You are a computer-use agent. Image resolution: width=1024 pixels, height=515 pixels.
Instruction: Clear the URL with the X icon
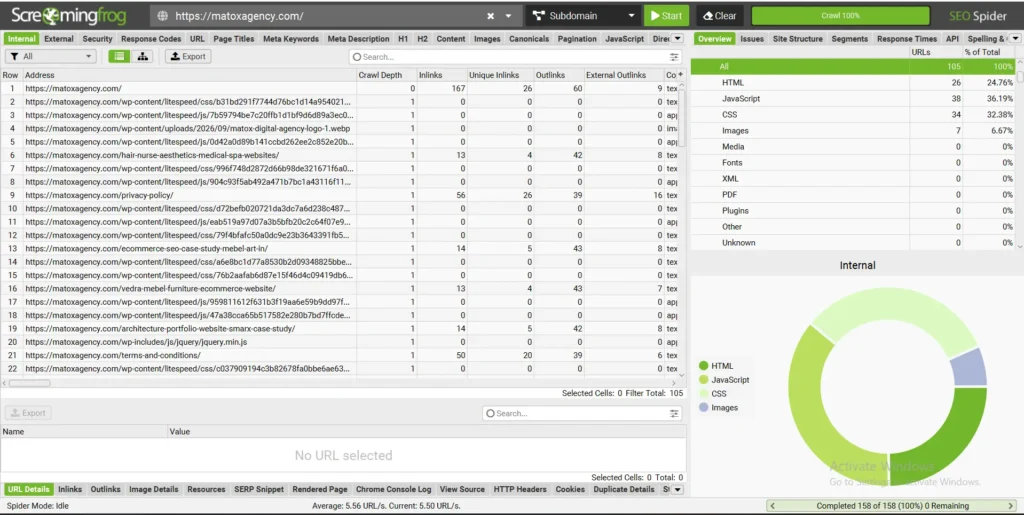(x=490, y=16)
